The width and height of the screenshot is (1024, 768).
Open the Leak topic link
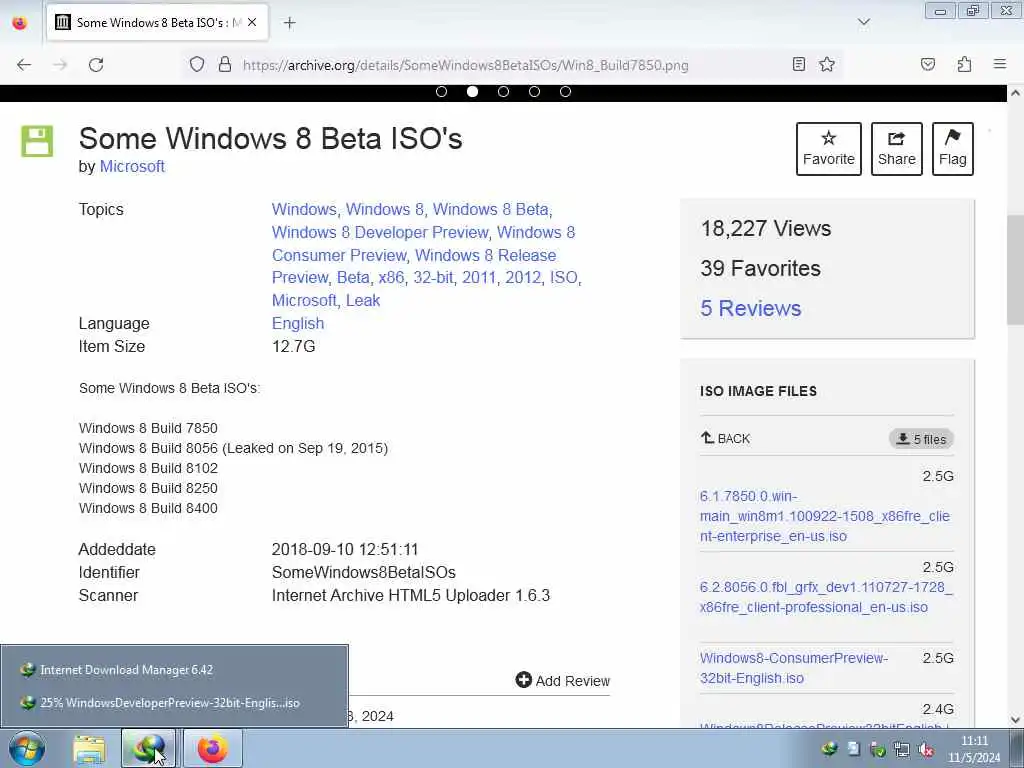(x=362, y=300)
